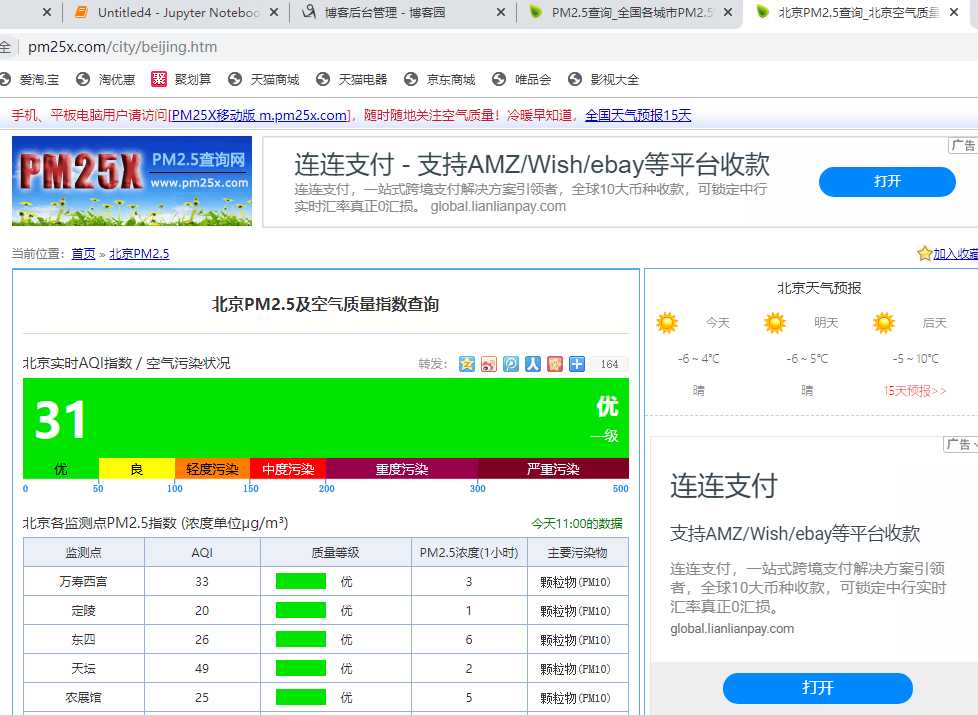The height and width of the screenshot is (715, 978).
Task: Close the 博客后台管理 tab
Action: pos(501,12)
